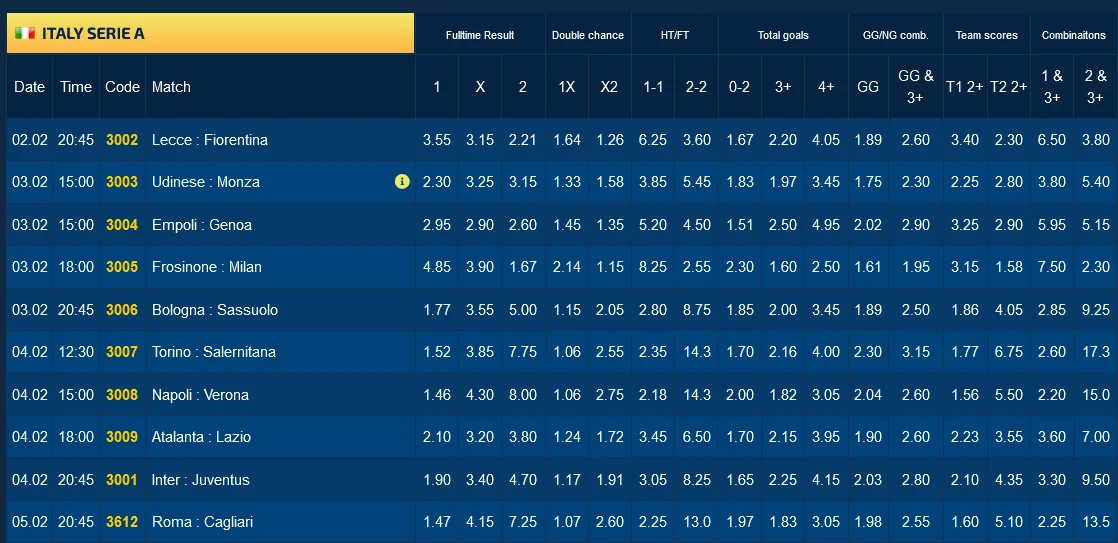The width and height of the screenshot is (1118, 543).
Task: Click the Italy flag icon in header
Action: 25,33
